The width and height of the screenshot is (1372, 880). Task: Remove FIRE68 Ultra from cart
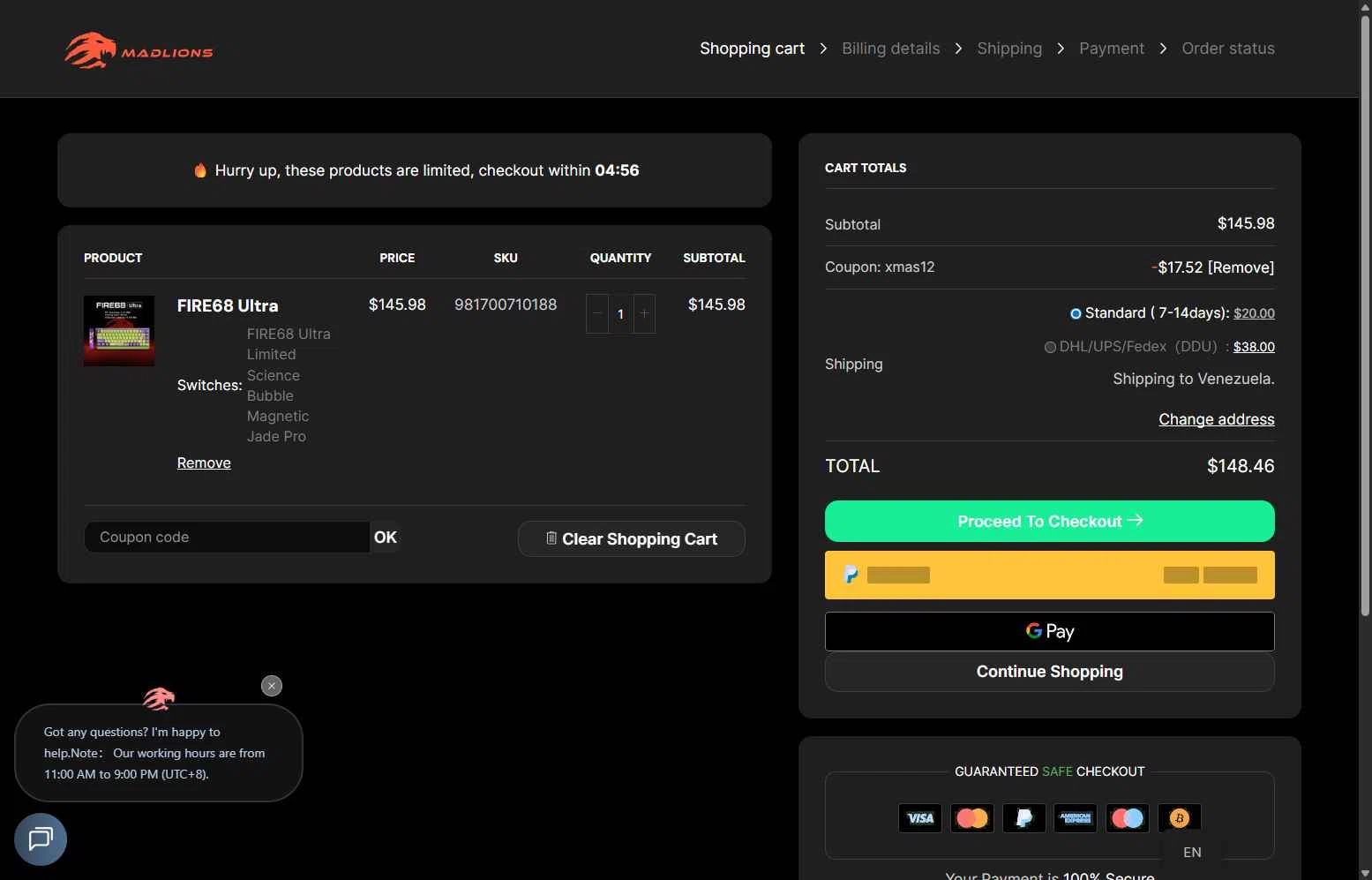(204, 463)
